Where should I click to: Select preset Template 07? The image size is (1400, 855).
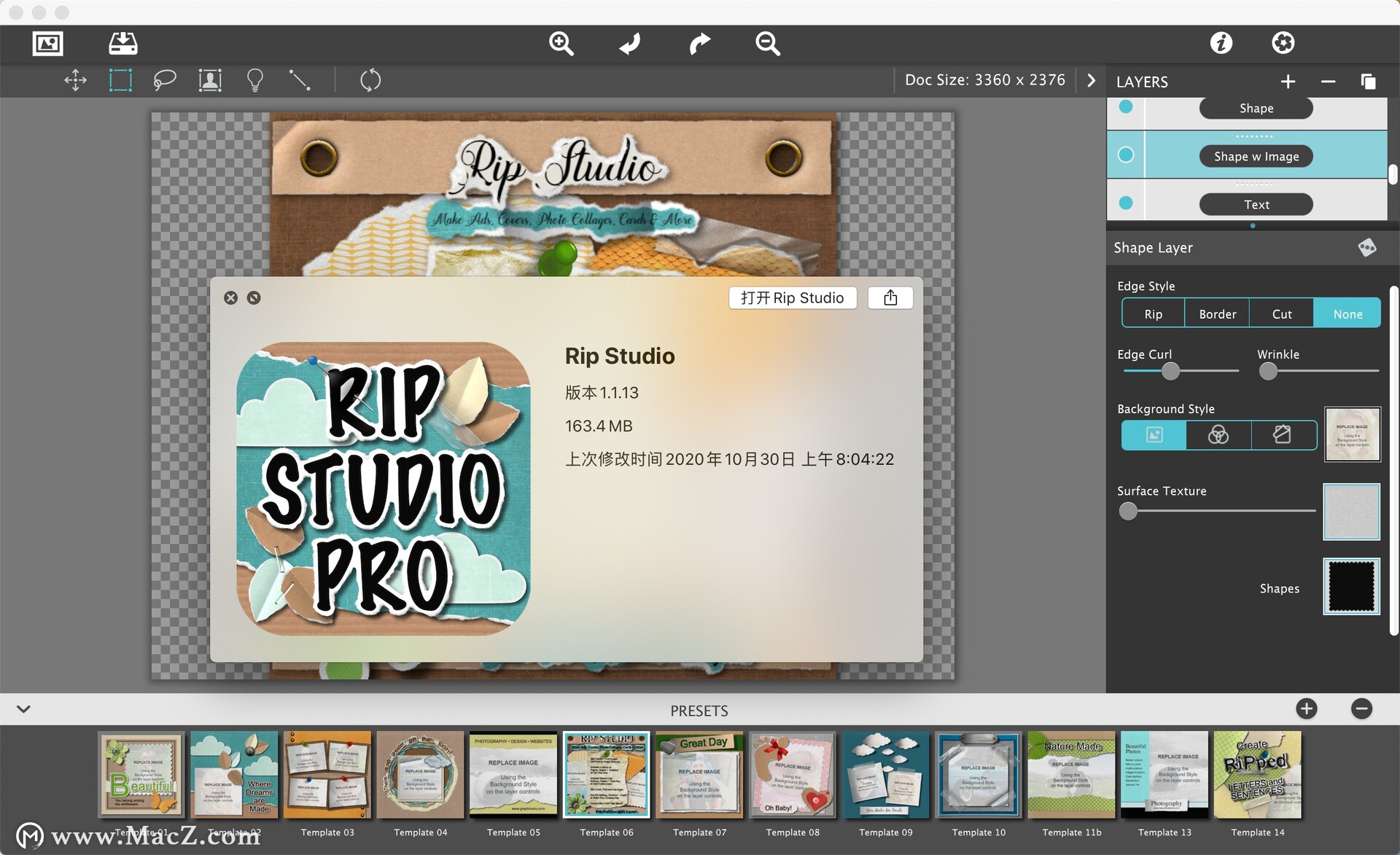coord(699,774)
